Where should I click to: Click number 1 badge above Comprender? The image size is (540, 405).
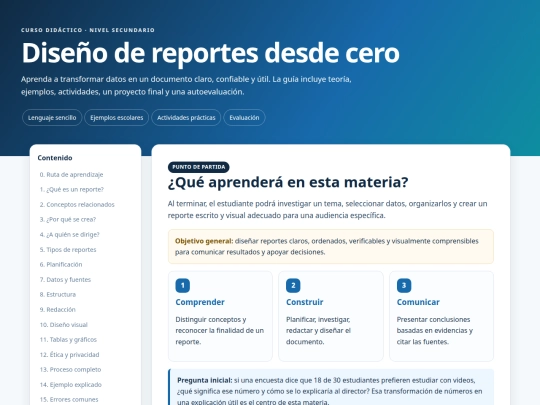tap(183, 285)
